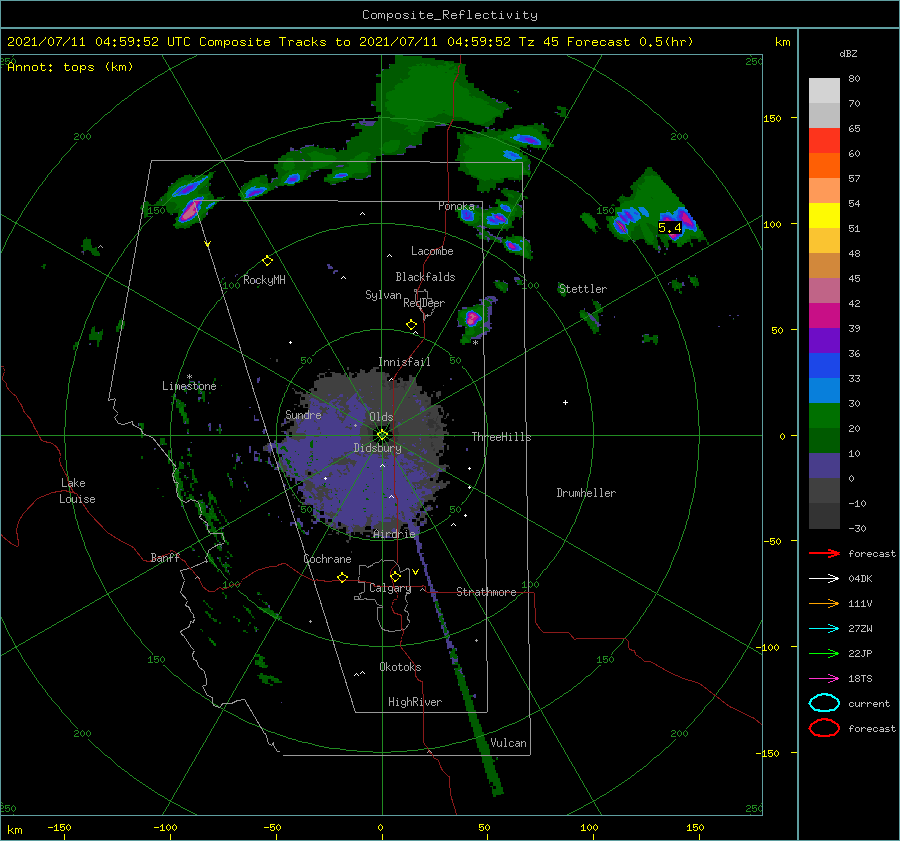Image resolution: width=900 pixels, height=841 pixels.
Task: Click the Okotoks town label
Action: pos(400,667)
